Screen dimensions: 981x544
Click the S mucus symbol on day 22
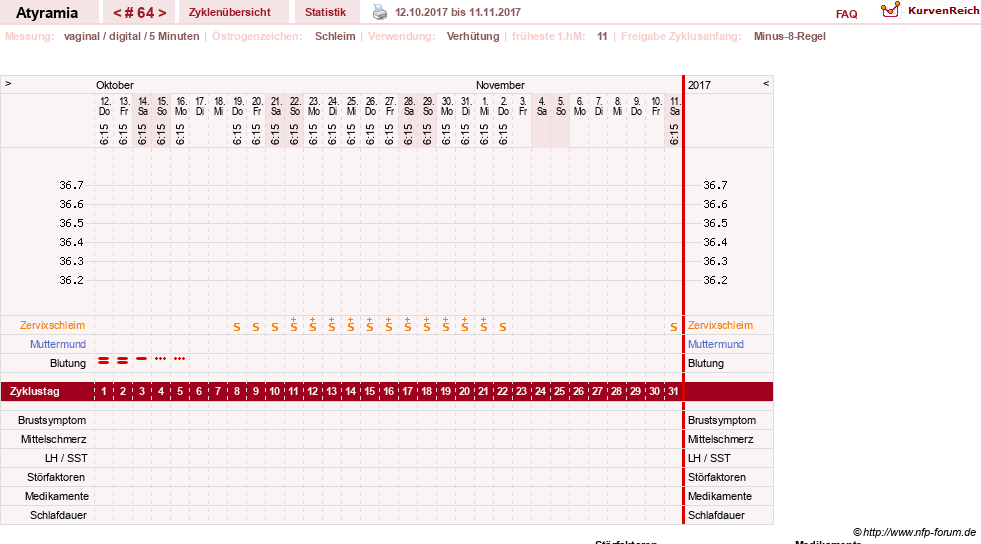pyautogui.click(x=502, y=326)
